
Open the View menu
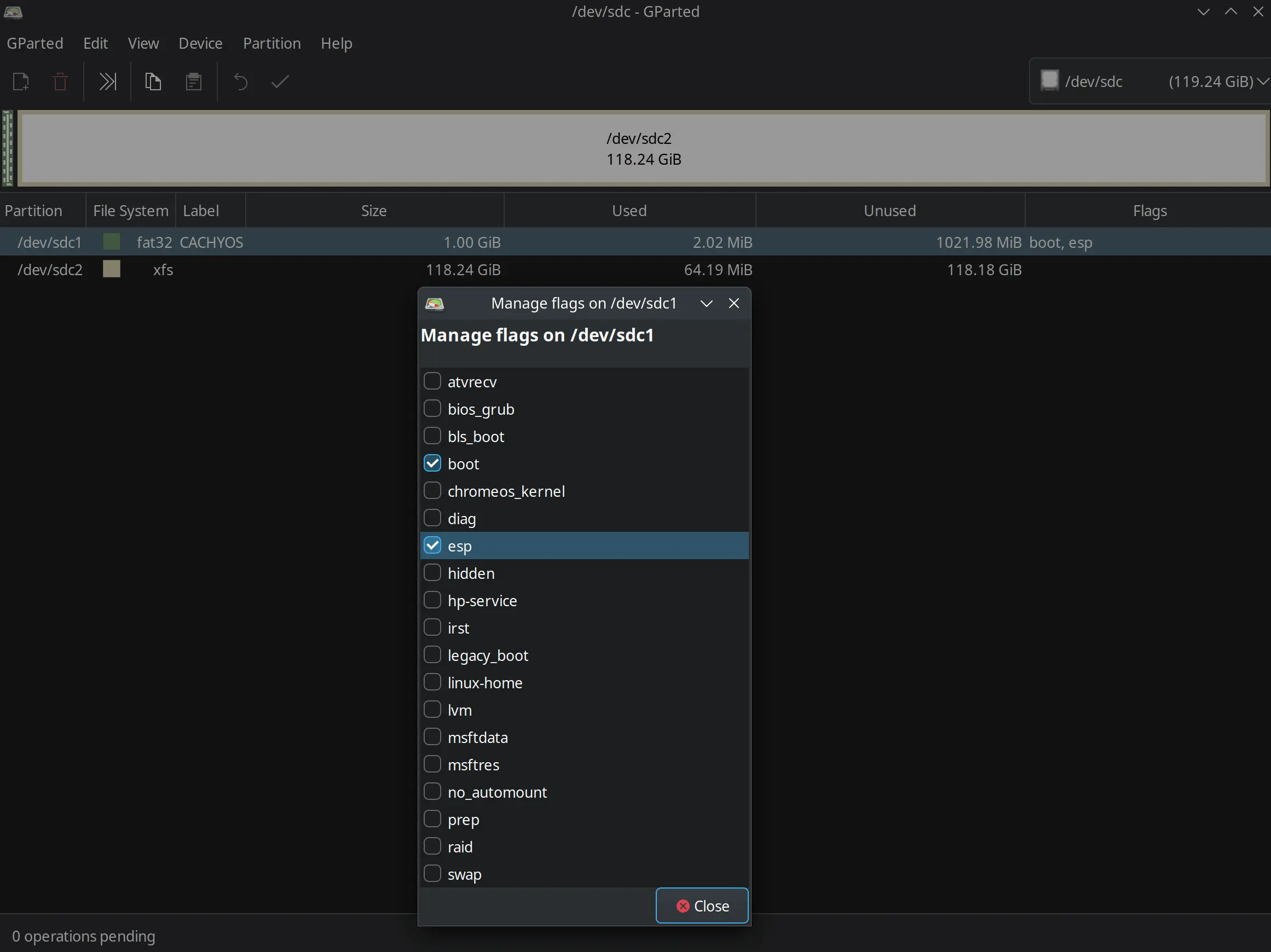point(143,43)
